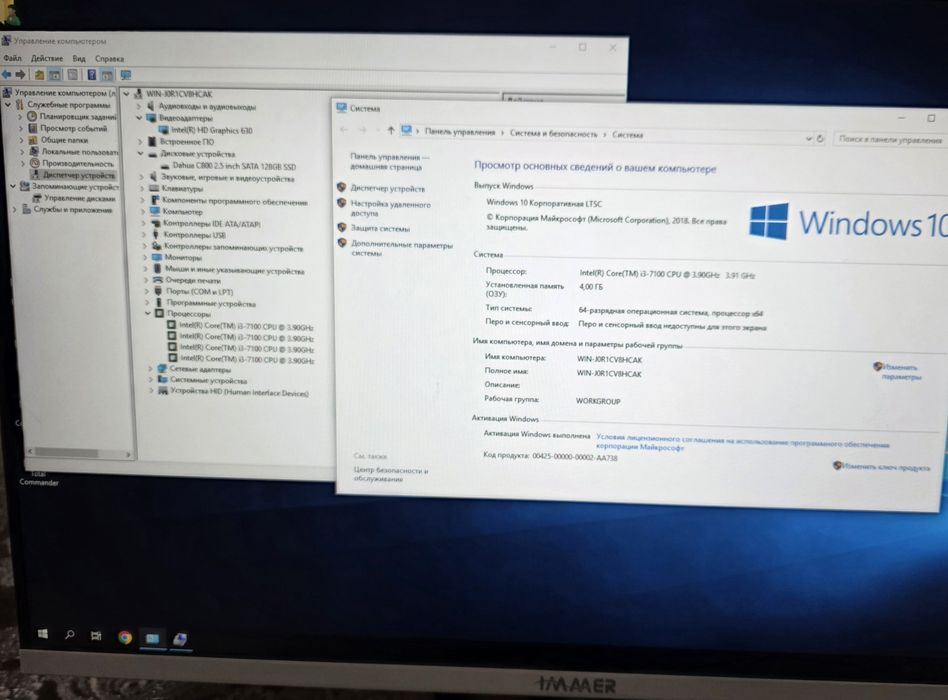The image size is (948, 700).
Task: Click the help icon in Computer Management toolbar
Action: pos(92,75)
